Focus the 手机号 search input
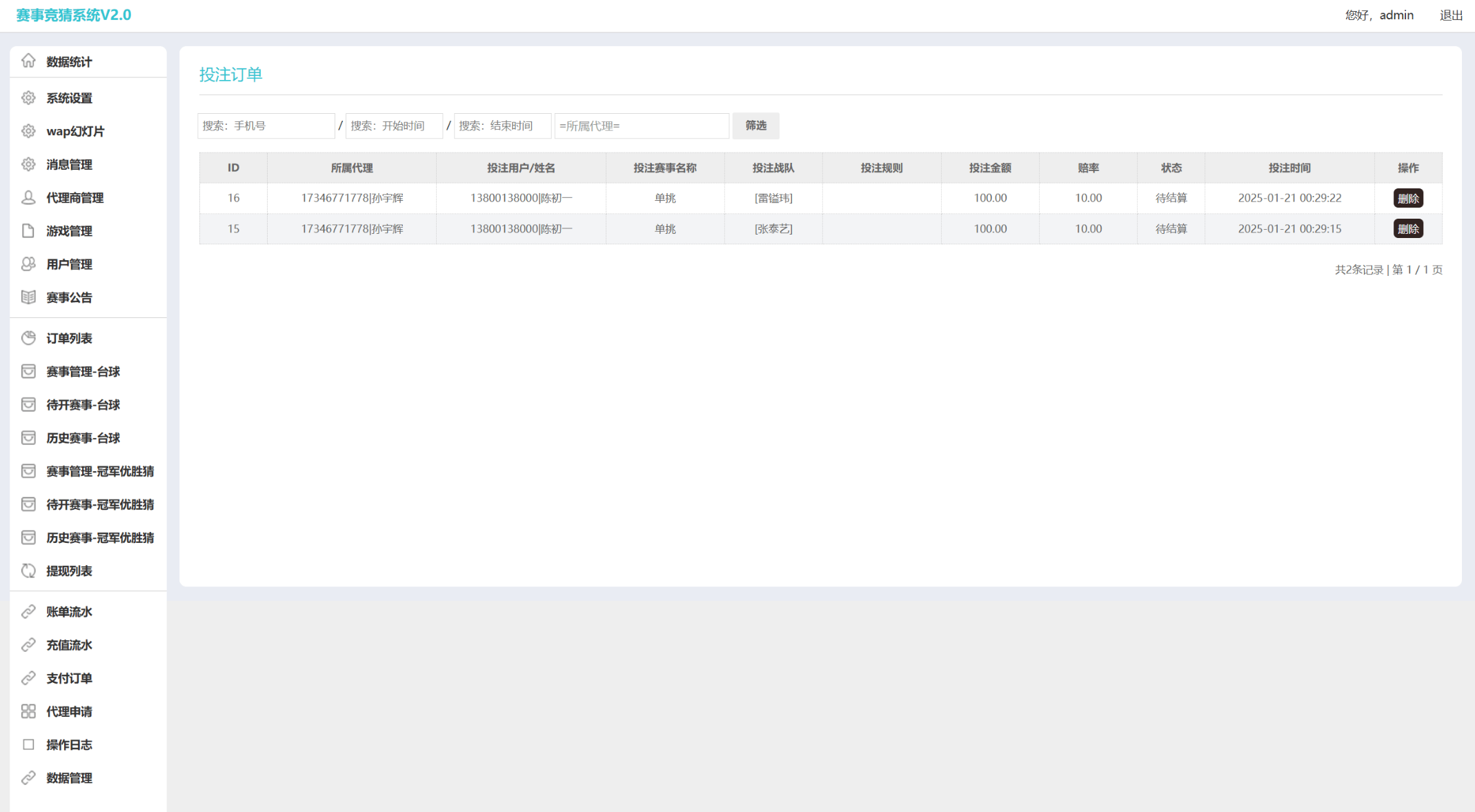 click(266, 126)
